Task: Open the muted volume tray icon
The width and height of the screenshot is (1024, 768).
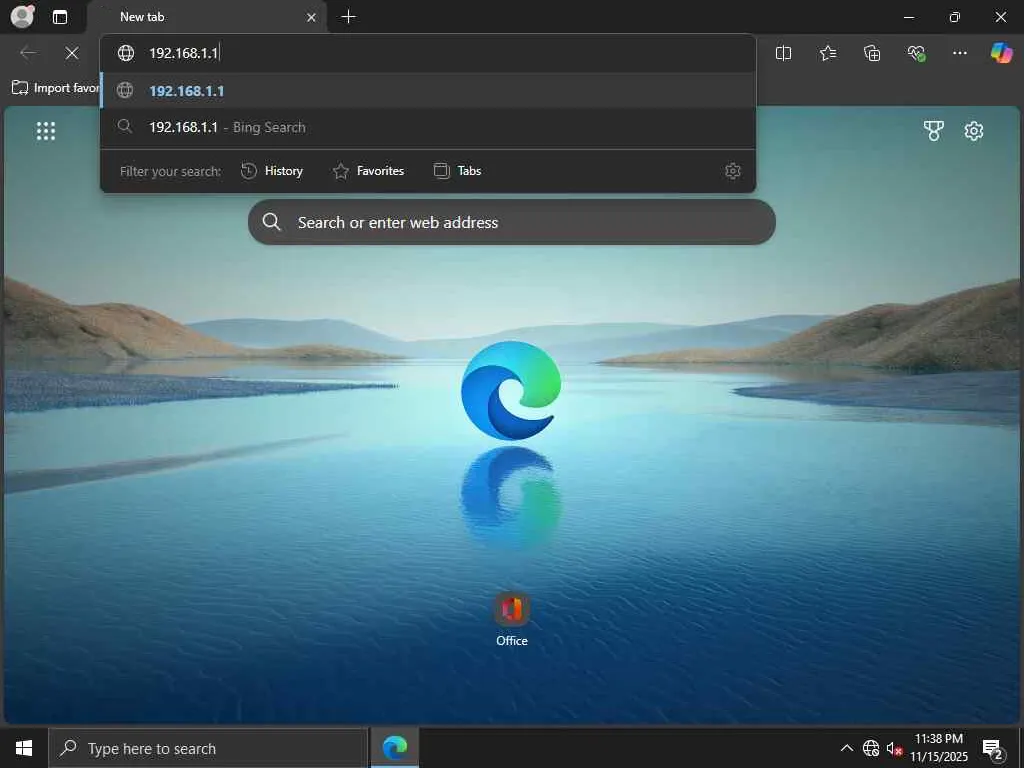Action: (894, 748)
